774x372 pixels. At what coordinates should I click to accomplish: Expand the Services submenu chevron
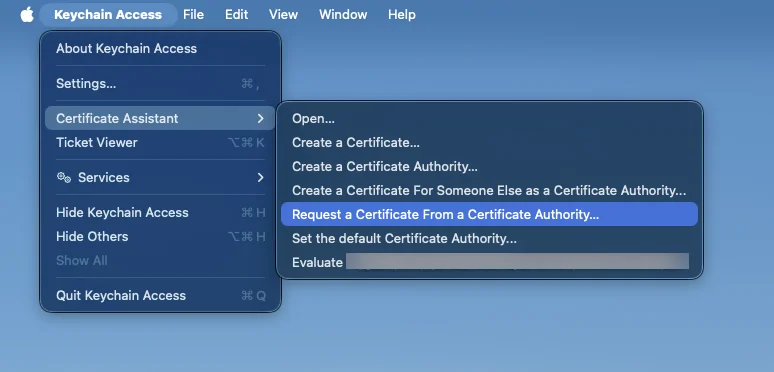click(261, 177)
